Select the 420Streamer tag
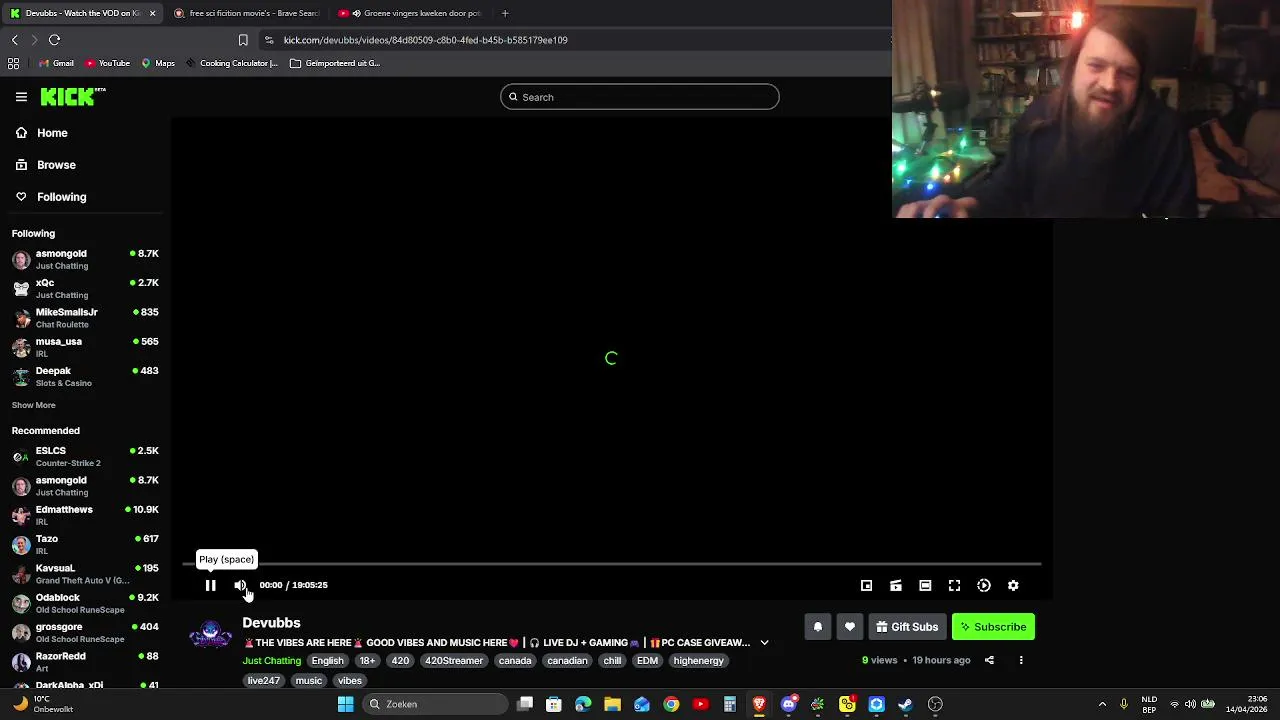 tap(454, 661)
